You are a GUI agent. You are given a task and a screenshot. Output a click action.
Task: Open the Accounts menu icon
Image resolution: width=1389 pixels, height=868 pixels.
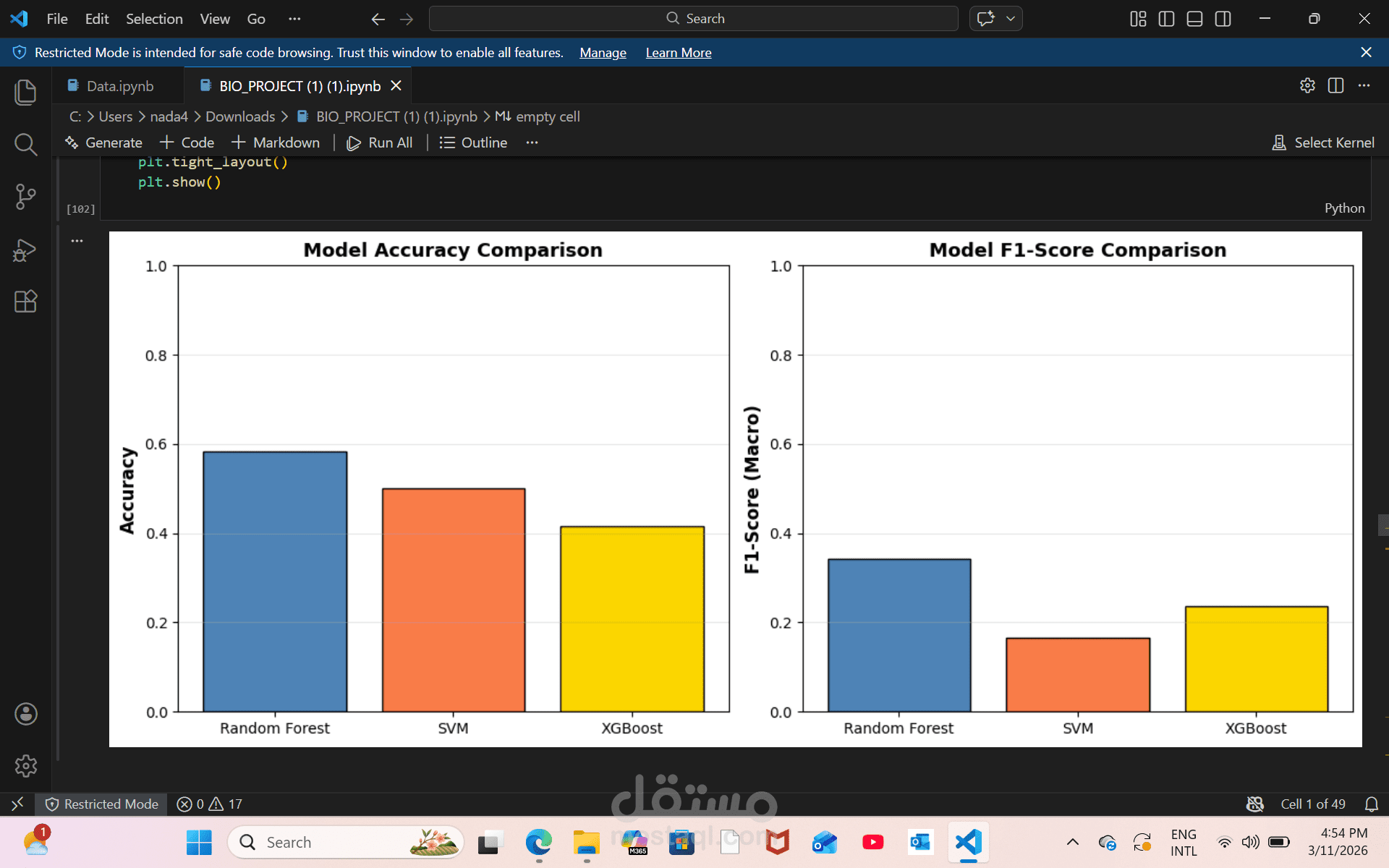pyautogui.click(x=25, y=714)
